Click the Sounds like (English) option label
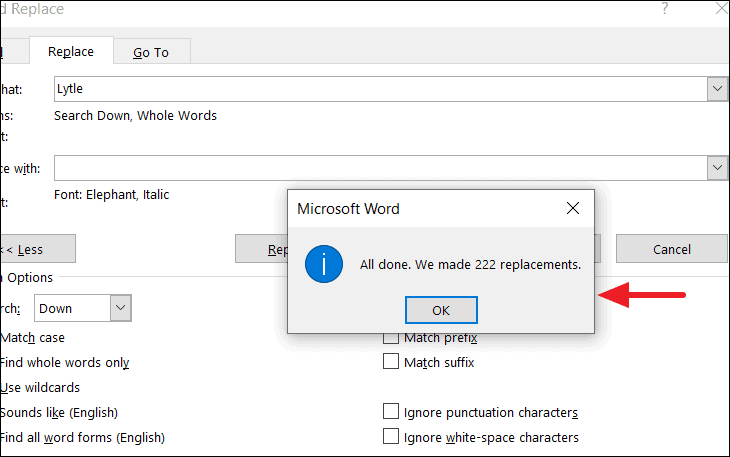Viewport: 730px width, 457px height. tap(58, 412)
